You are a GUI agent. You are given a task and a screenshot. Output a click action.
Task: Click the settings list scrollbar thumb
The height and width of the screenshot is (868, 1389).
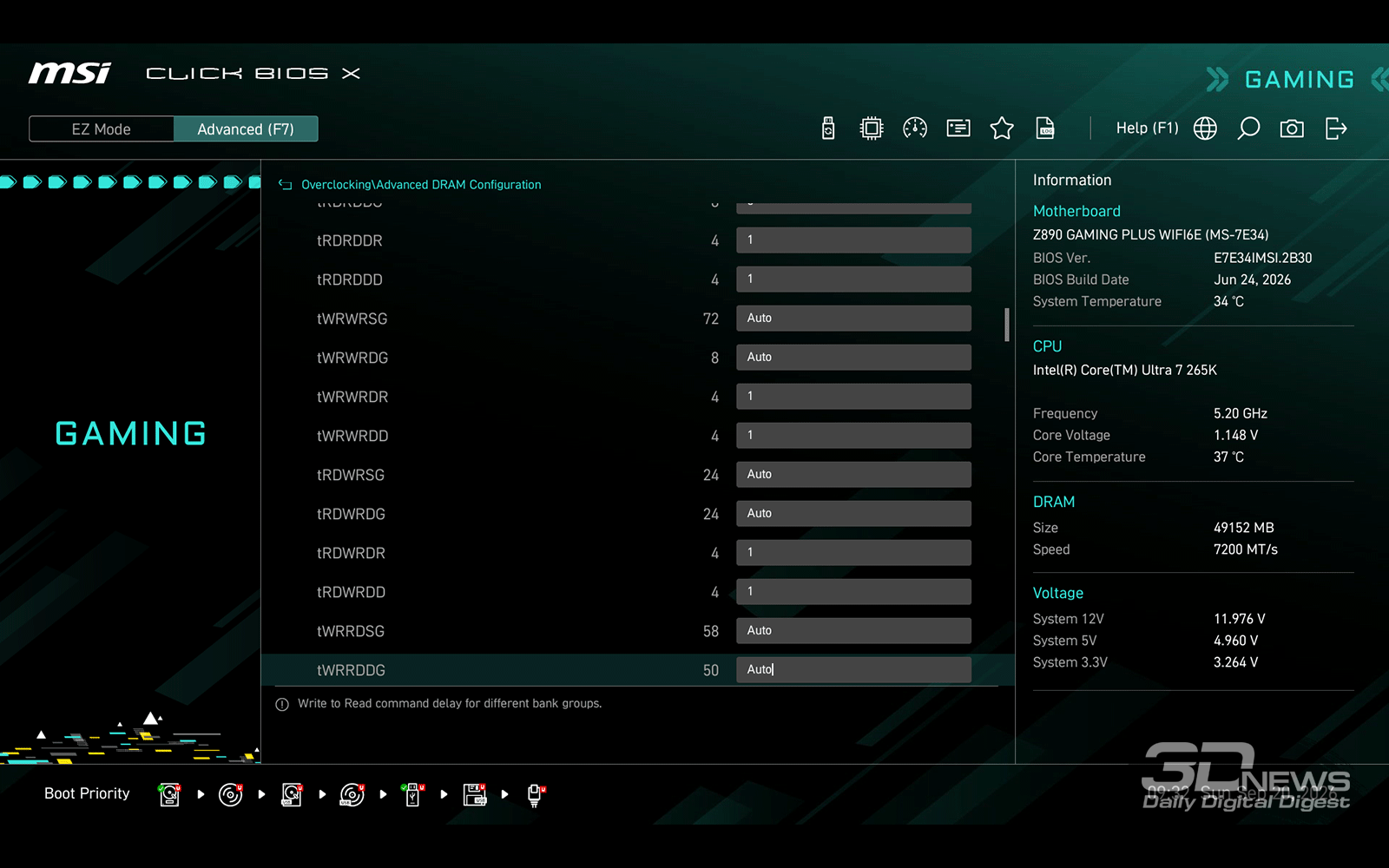click(1007, 325)
